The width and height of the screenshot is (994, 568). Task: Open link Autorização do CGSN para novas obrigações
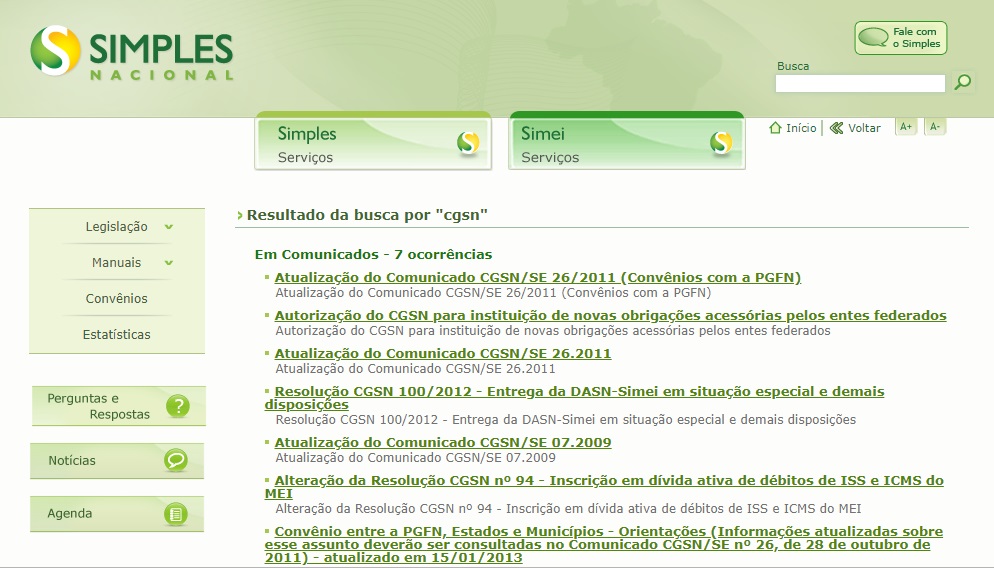pyautogui.click(x=610, y=316)
